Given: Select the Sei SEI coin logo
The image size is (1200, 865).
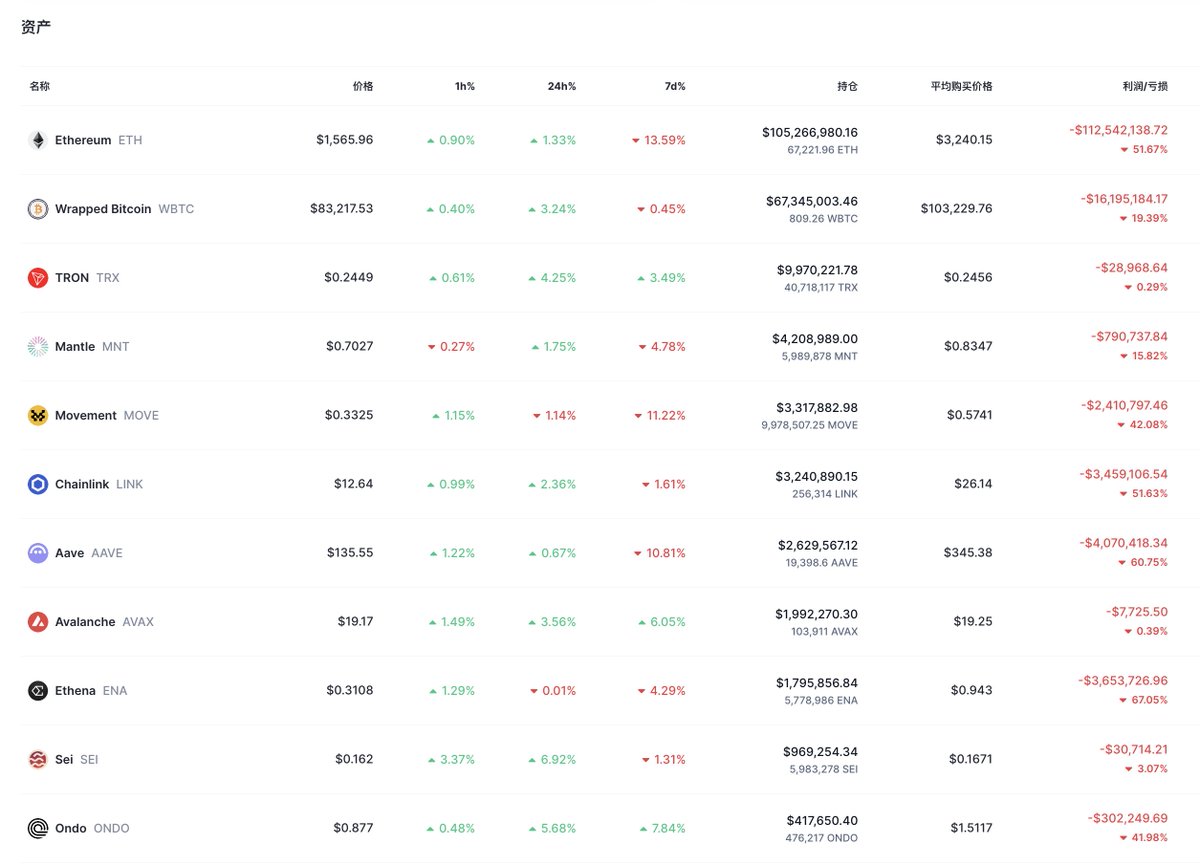Looking at the screenshot, I should click(x=37, y=759).
